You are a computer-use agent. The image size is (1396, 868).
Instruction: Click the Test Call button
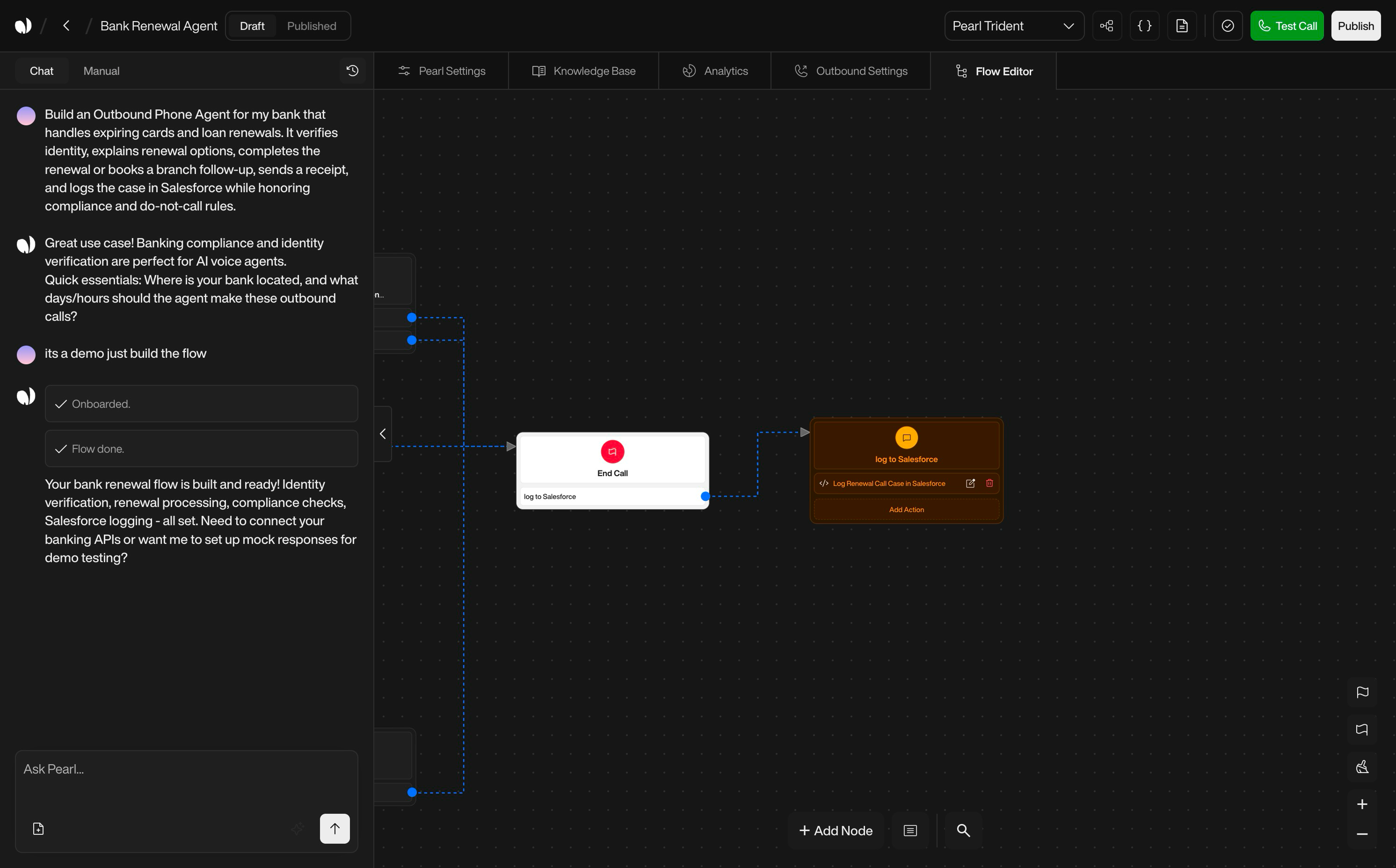tap(1287, 26)
